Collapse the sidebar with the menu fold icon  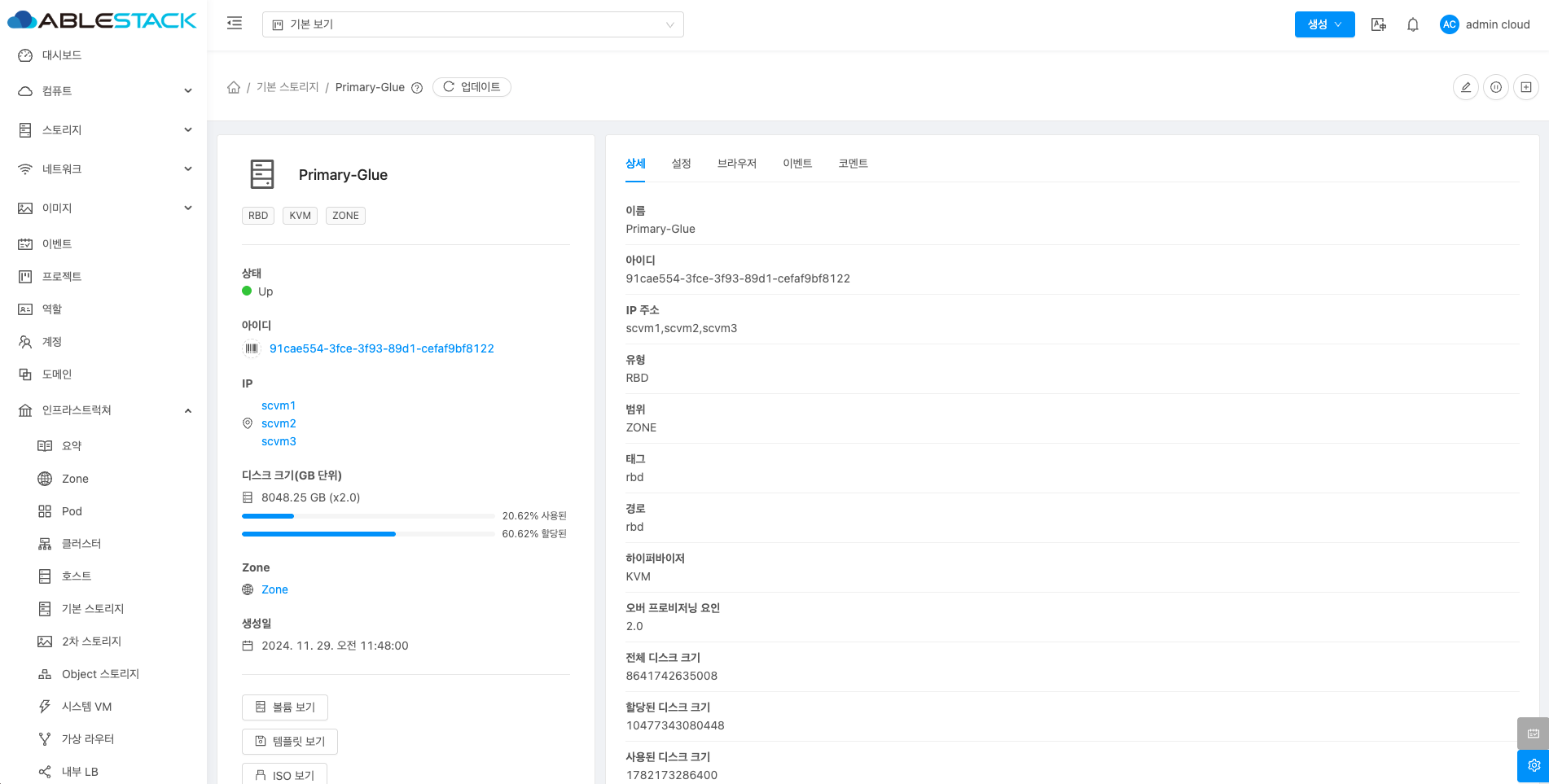click(235, 24)
